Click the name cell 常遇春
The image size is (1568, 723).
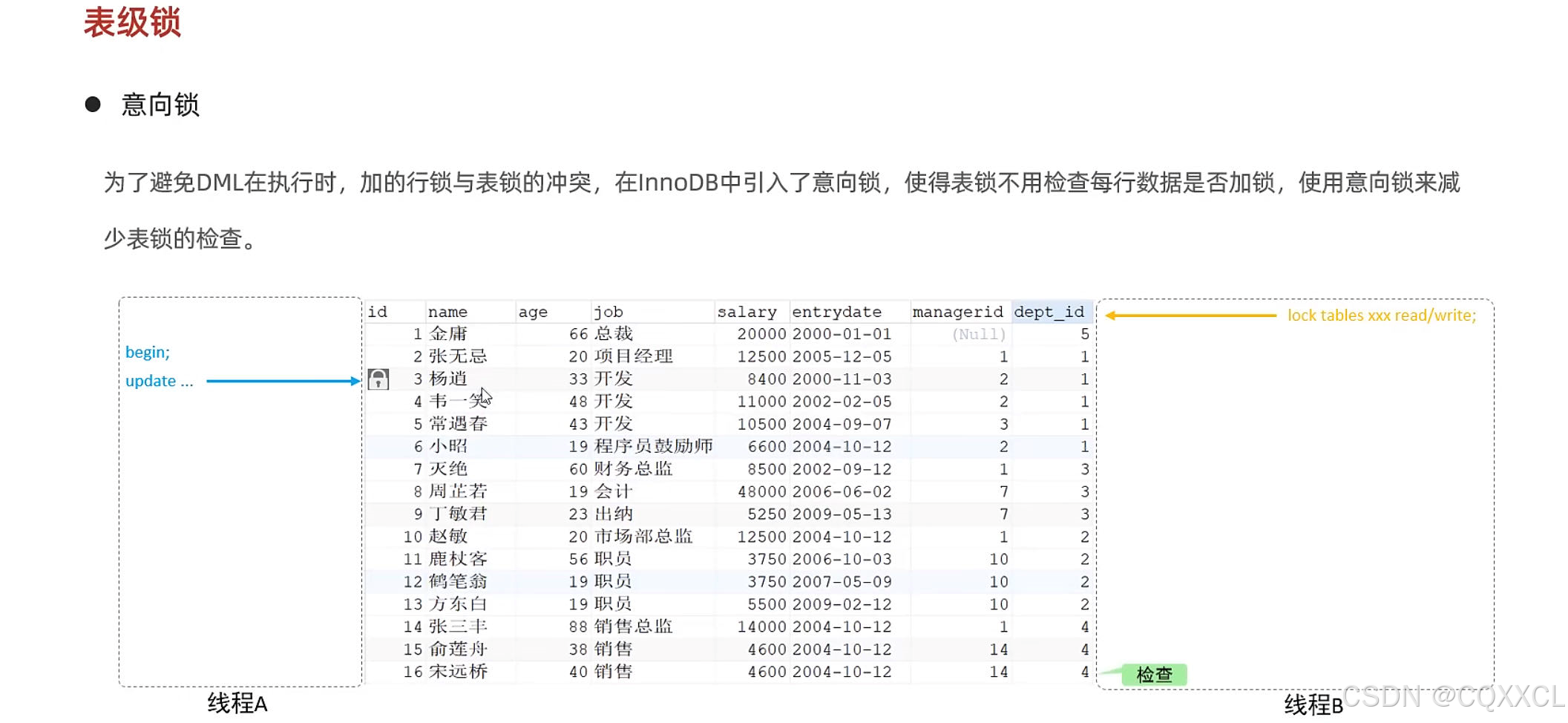pyautogui.click(x=458, y=424)
